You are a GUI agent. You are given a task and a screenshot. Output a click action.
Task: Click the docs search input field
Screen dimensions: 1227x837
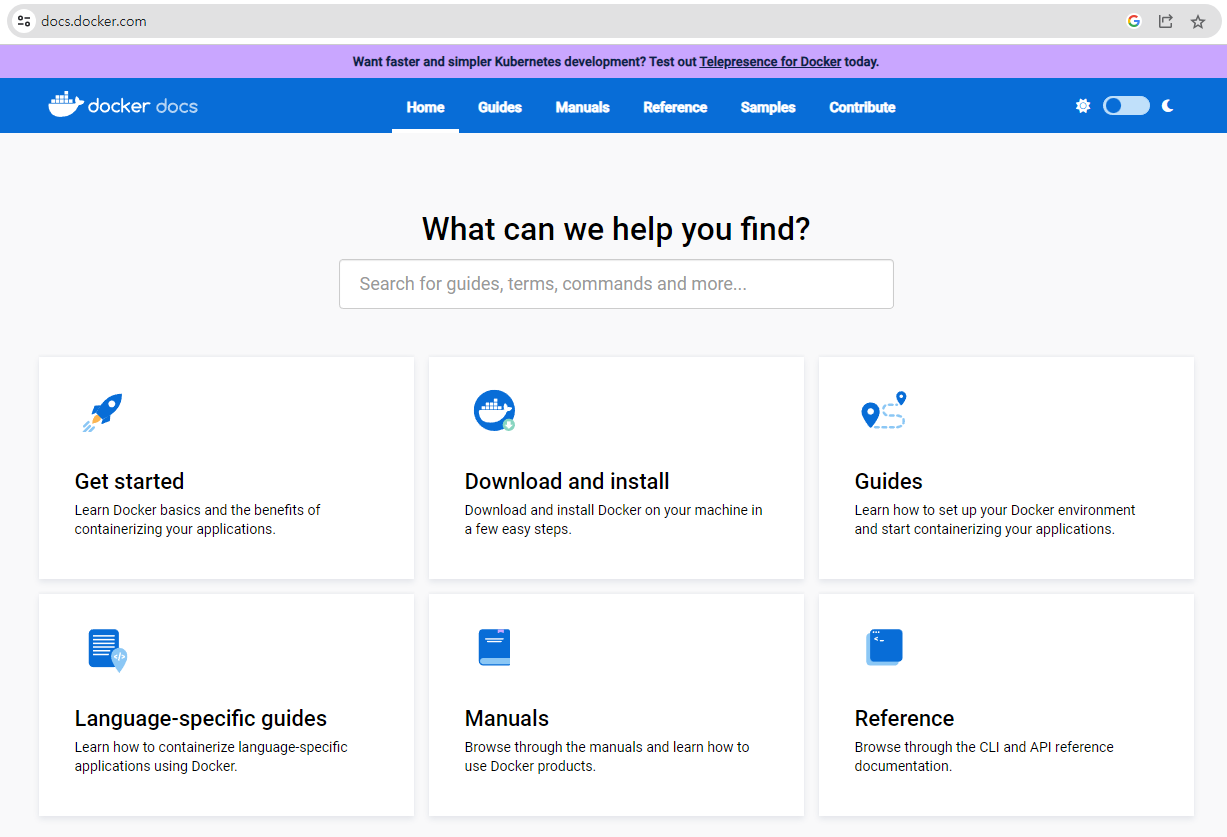tap(616, 284)
